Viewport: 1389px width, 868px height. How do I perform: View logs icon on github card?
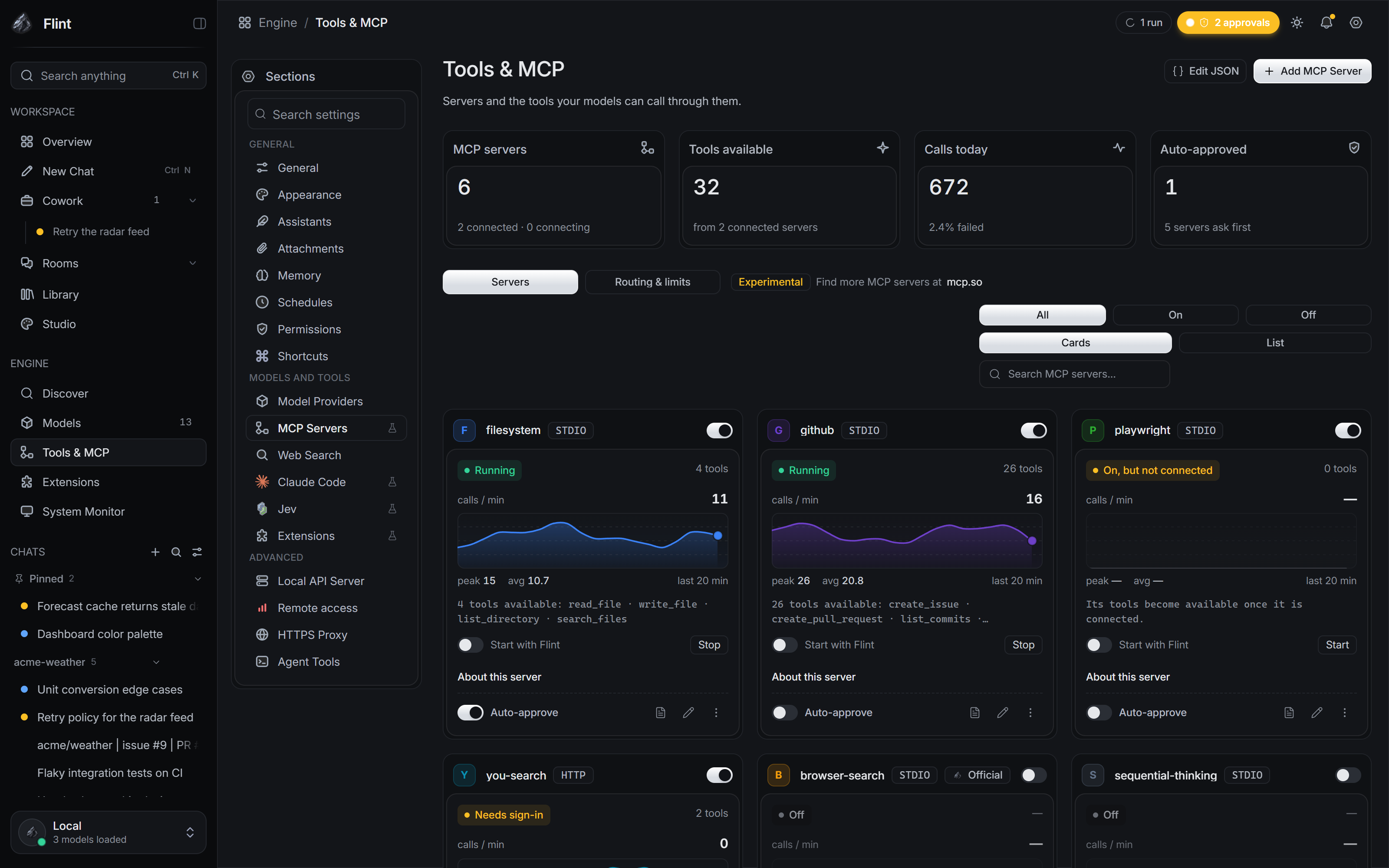click(974, 713)
